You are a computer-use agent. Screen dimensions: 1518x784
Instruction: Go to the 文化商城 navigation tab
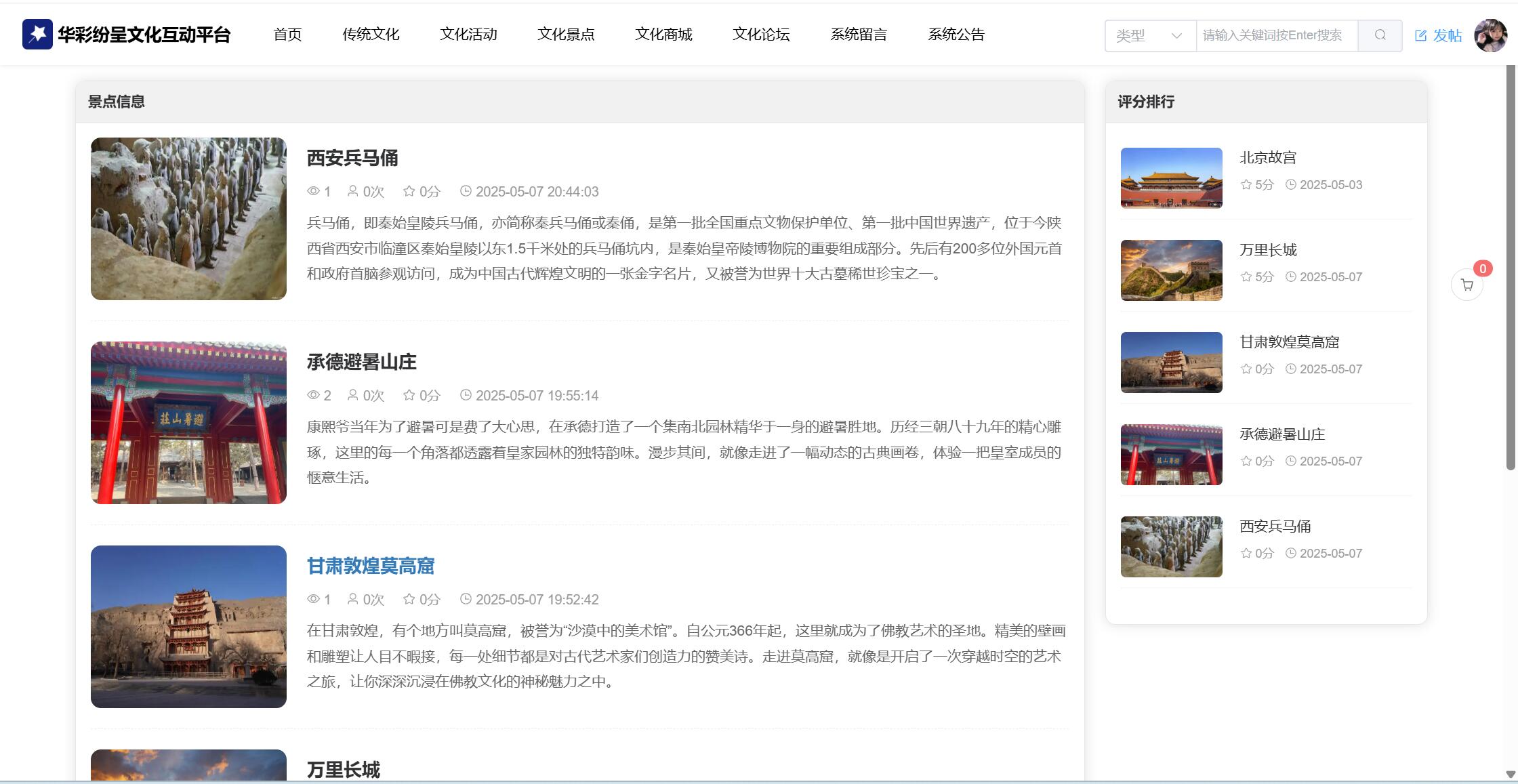pos(663,35)
